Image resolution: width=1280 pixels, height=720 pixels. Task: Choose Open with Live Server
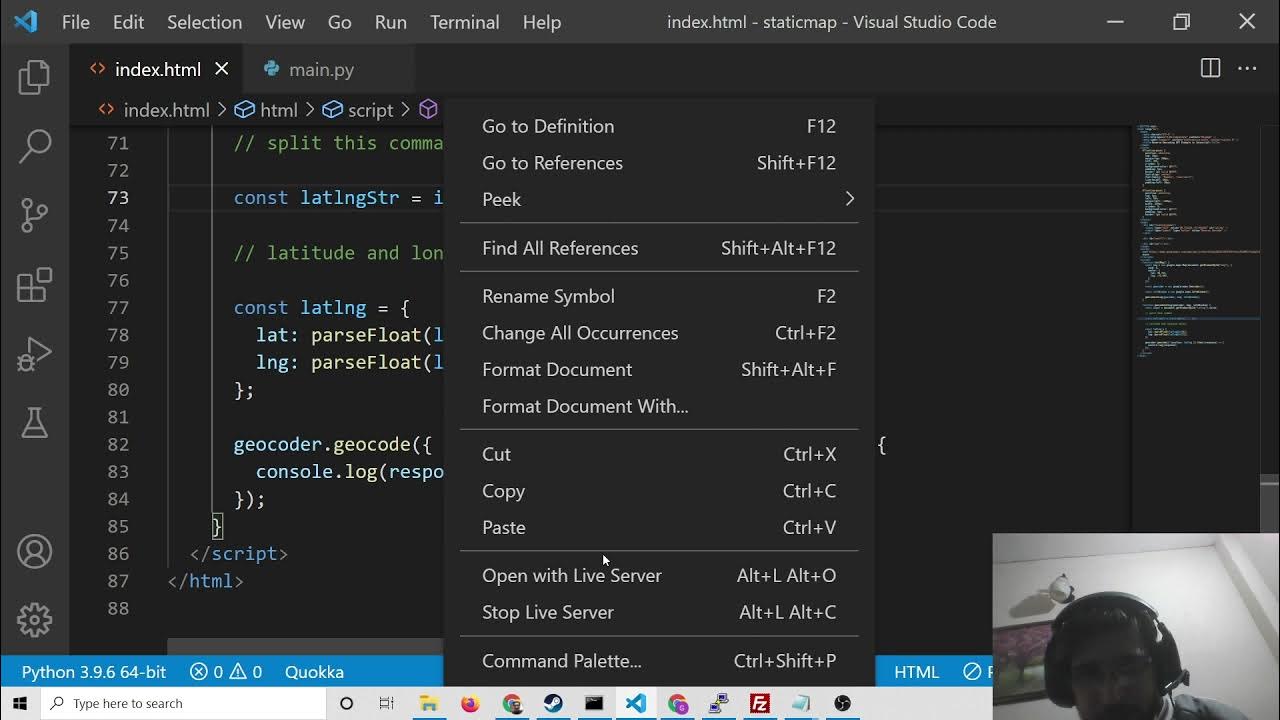click(572, 576)
